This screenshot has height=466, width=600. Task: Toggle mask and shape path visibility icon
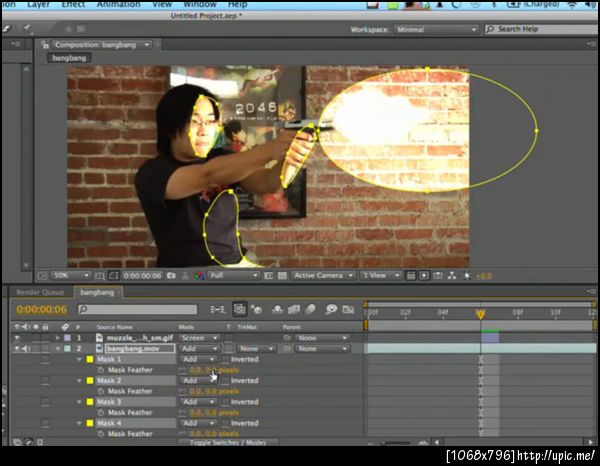(x=113, y=275)
